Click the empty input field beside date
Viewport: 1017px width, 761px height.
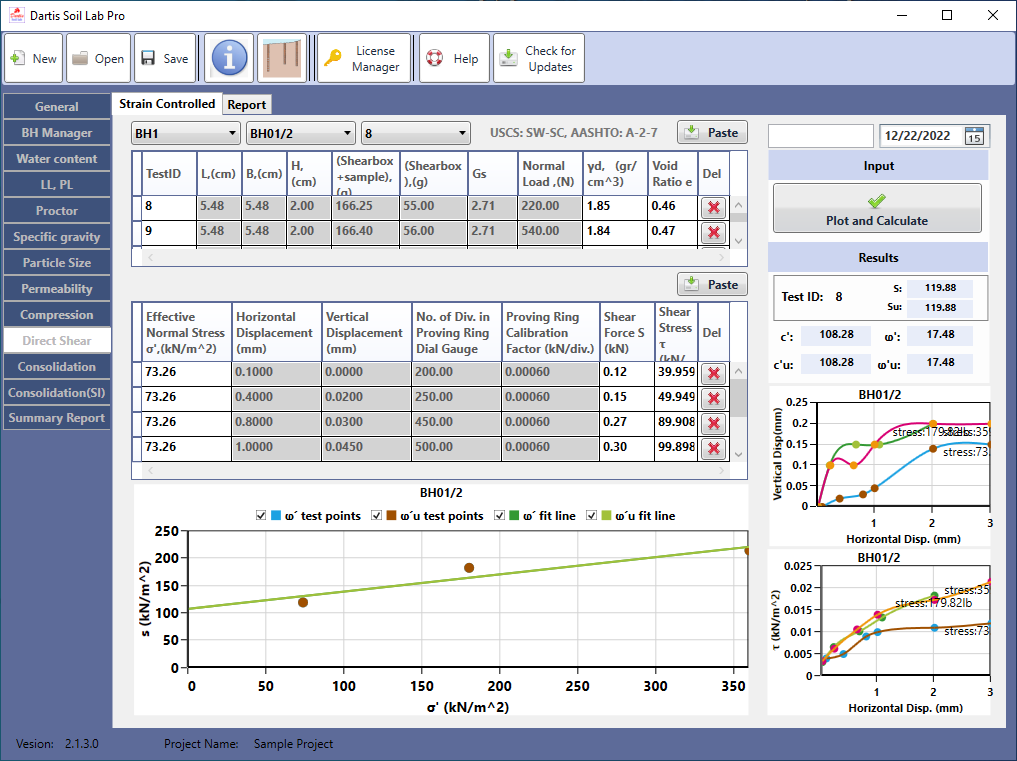[x=820, y=136]
